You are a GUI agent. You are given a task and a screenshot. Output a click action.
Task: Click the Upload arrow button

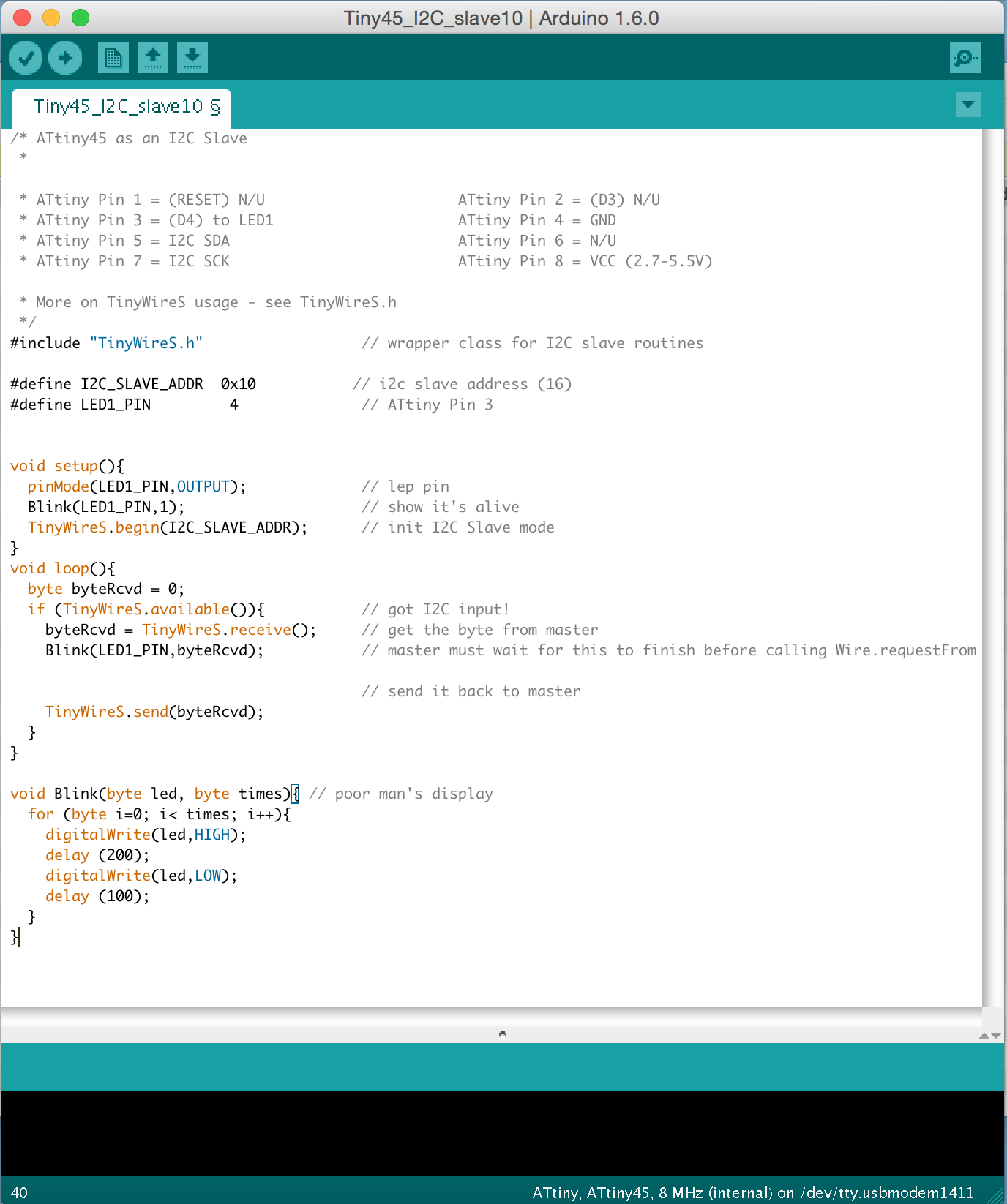[65, 58]
